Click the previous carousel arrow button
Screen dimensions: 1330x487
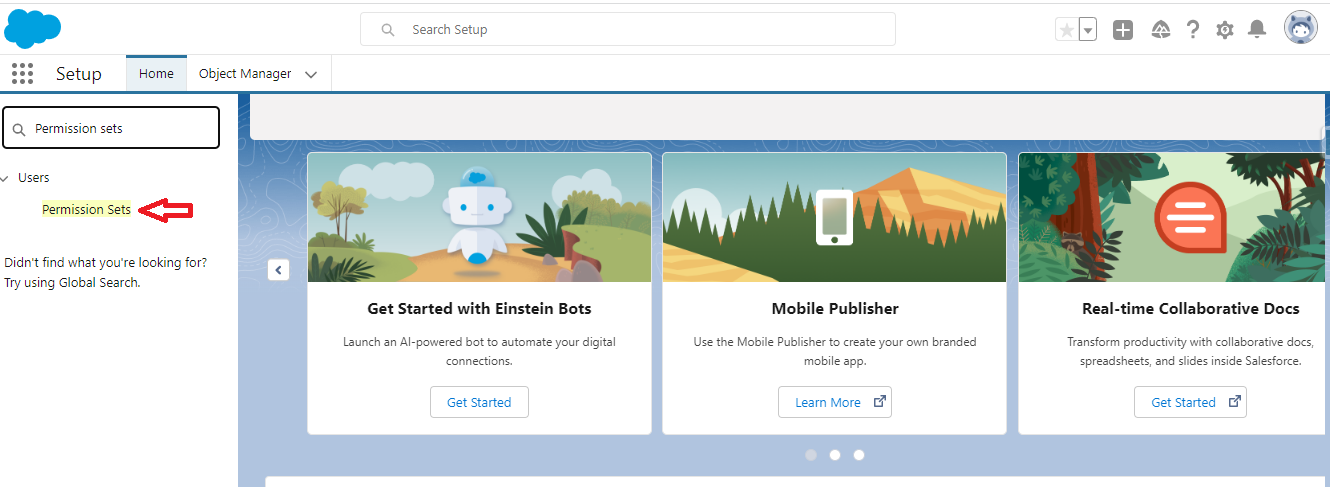point(278,269)
